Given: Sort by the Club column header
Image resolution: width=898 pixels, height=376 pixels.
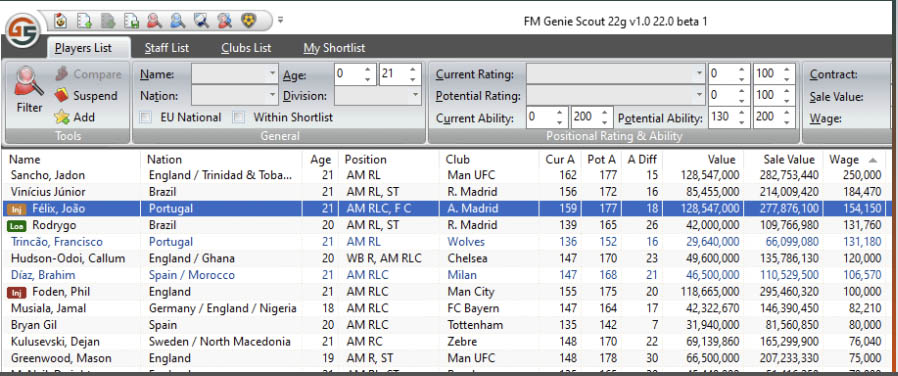Looking at the screenshot, I should tap(490, 160).
